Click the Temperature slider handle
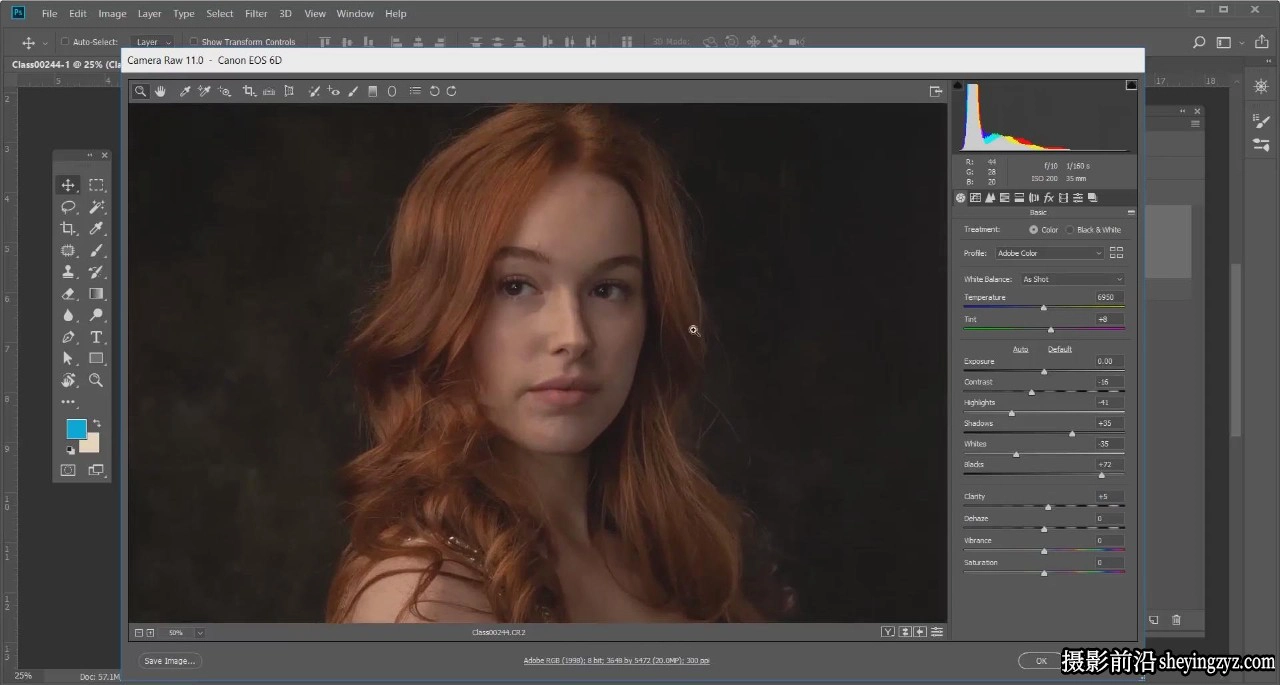Image resolution: width=1280 pixels, height=685 pixels. (x=1044, y=307)
